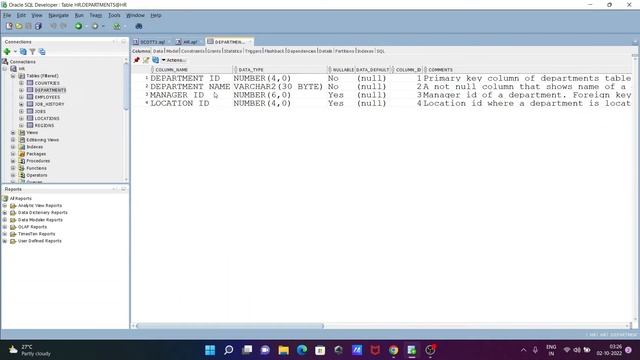
Task: Open Microsoft Edge from the taskbar
Action: [x=302, y=350]
